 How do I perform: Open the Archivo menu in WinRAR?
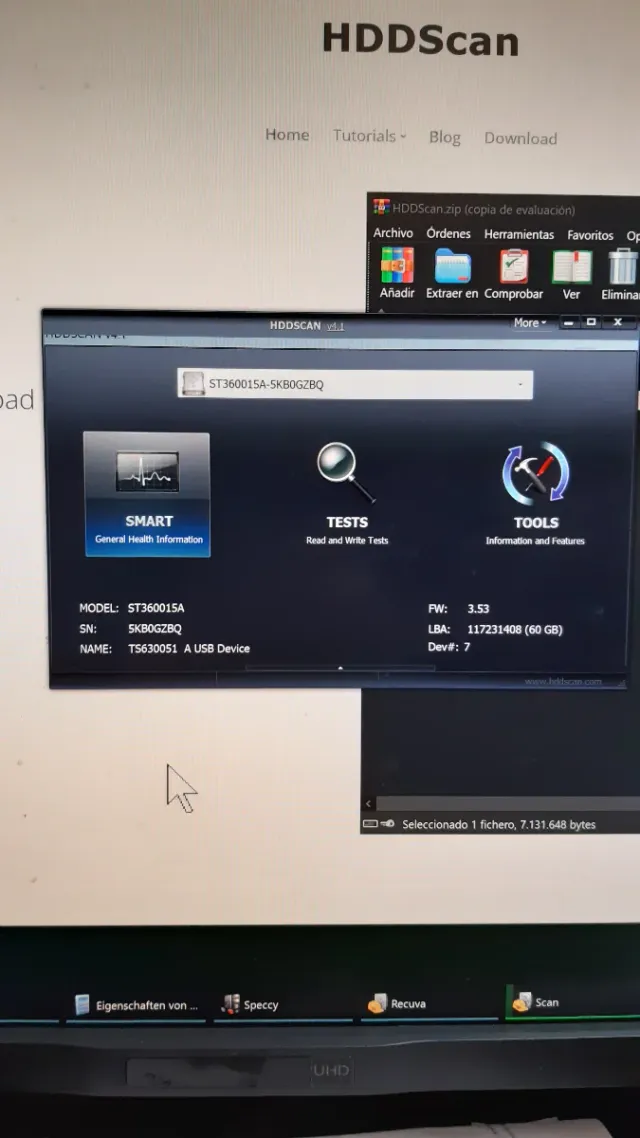click(x=393, y=233)
